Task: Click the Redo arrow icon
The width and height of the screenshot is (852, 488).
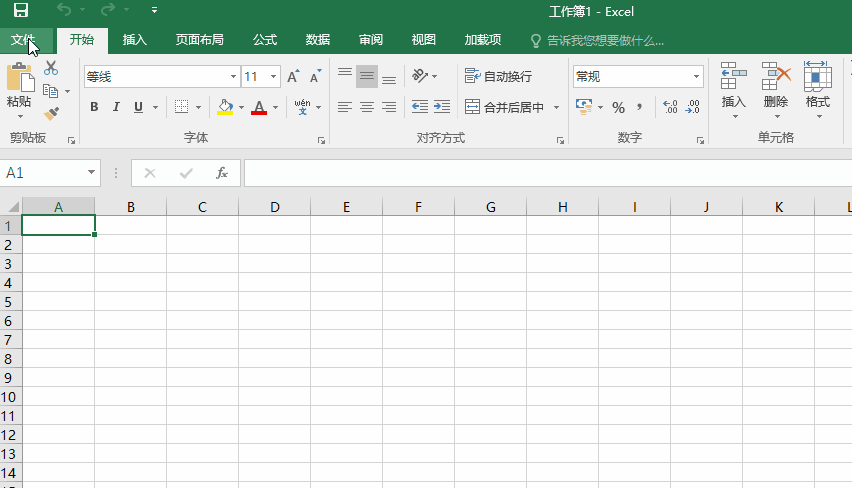Action: 108,9
